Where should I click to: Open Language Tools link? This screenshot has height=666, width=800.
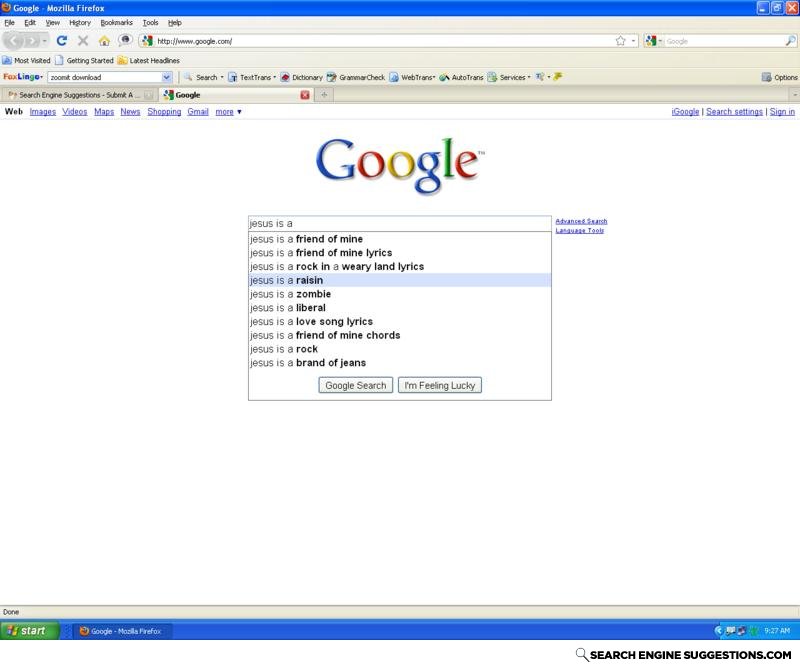pos(580,231)
